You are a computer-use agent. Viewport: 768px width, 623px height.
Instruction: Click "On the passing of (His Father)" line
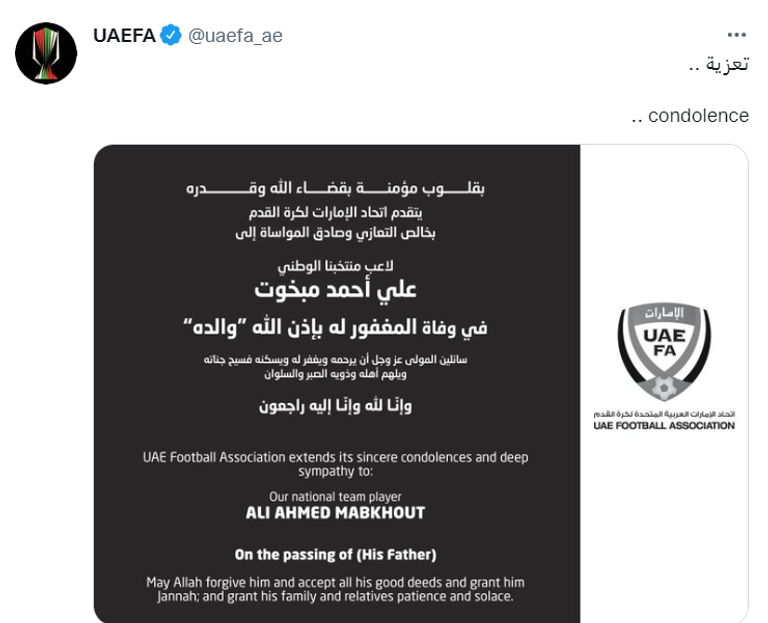(x=335, y=554)
